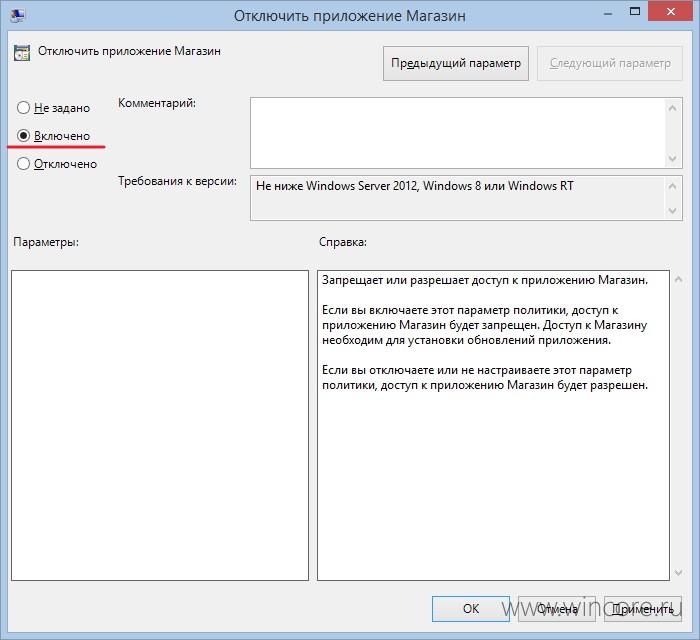The width and height of the screenshot is (700, 640).
Task: Confirm with the OK button
Action: coord(471,609)
